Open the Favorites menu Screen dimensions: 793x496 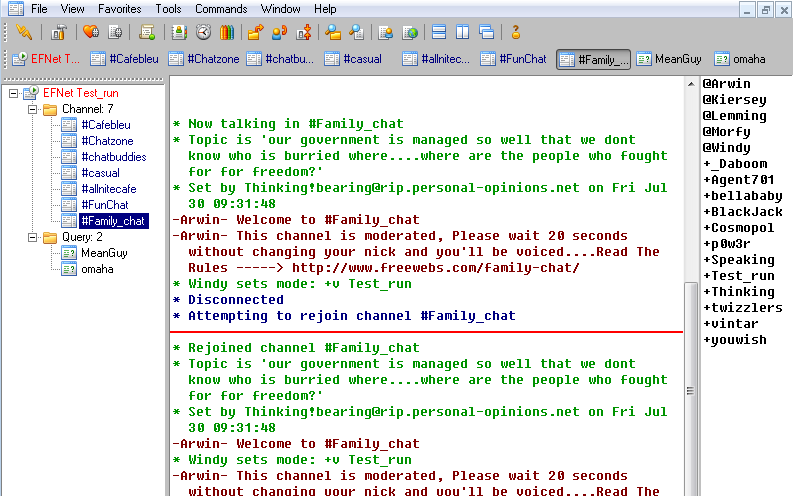(119, 9)
